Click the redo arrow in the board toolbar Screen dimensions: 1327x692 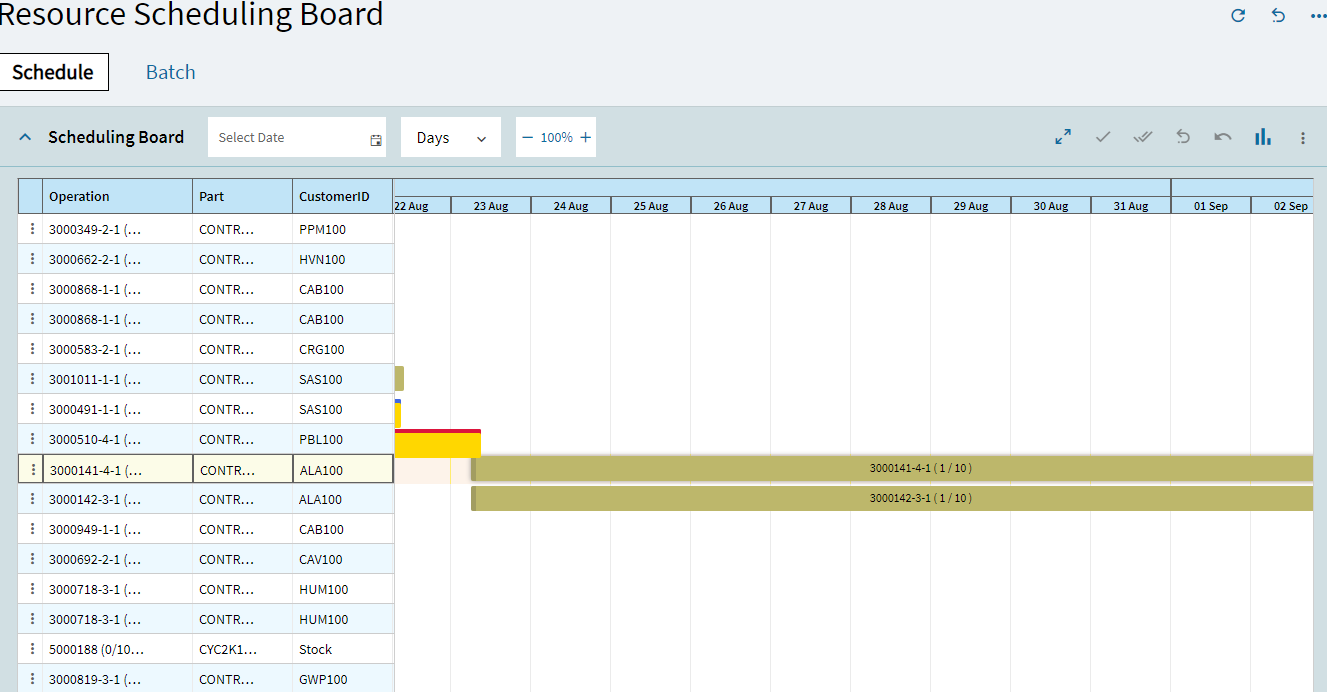click(1222, 136)
